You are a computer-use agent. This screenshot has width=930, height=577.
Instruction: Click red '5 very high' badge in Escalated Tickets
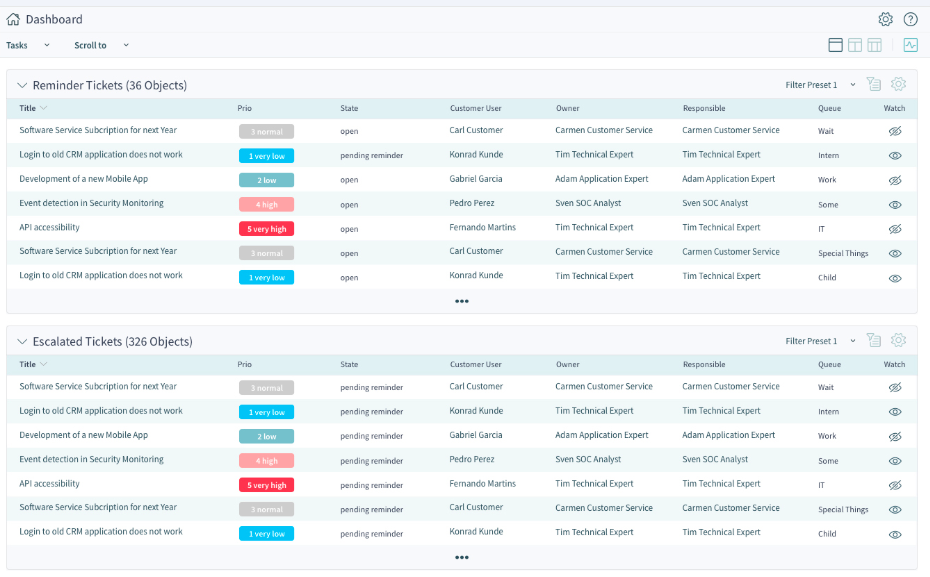coord(266,485)
